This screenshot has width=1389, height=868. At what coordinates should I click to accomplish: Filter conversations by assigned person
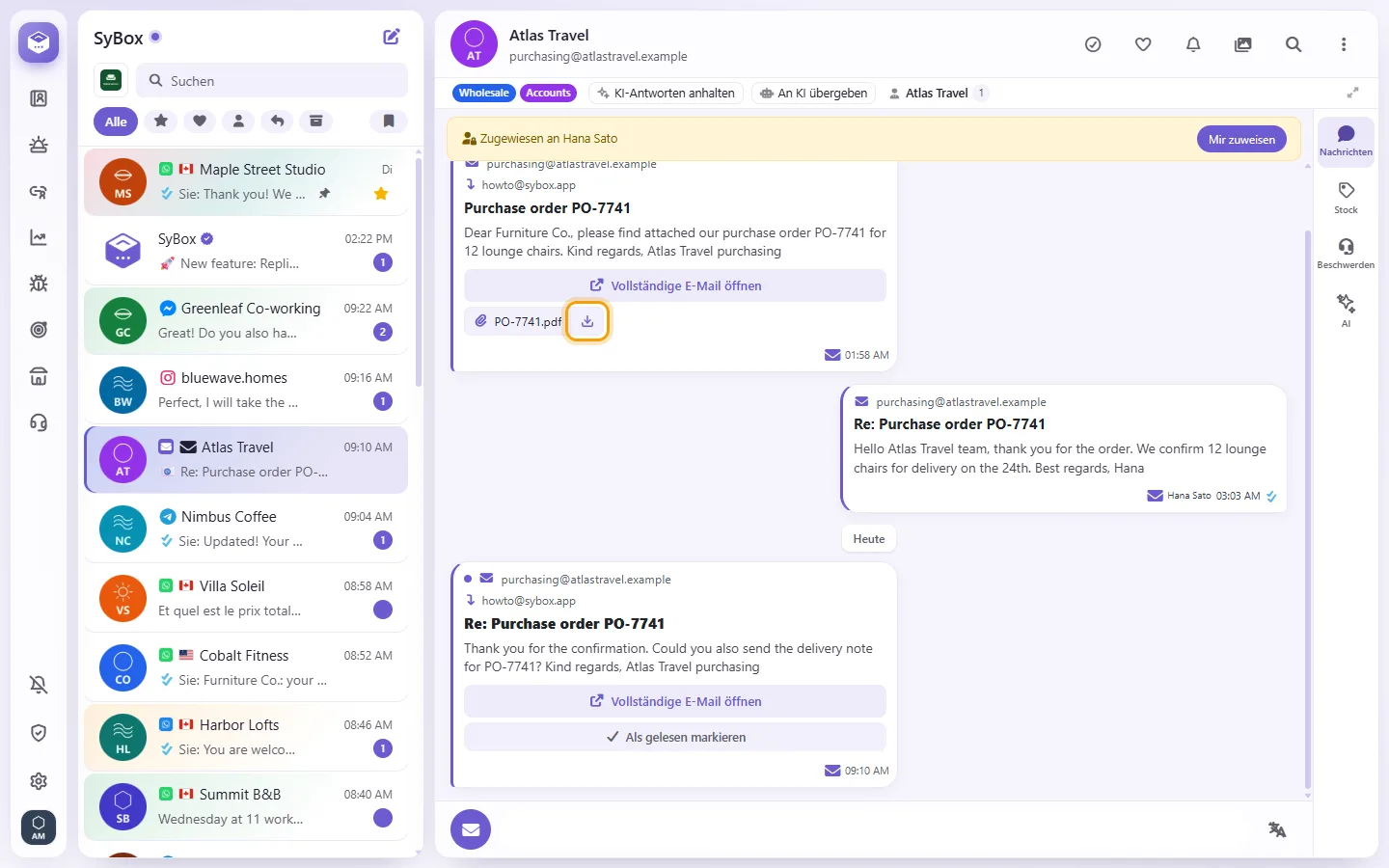pyautogui.click(x=238, y=122)
